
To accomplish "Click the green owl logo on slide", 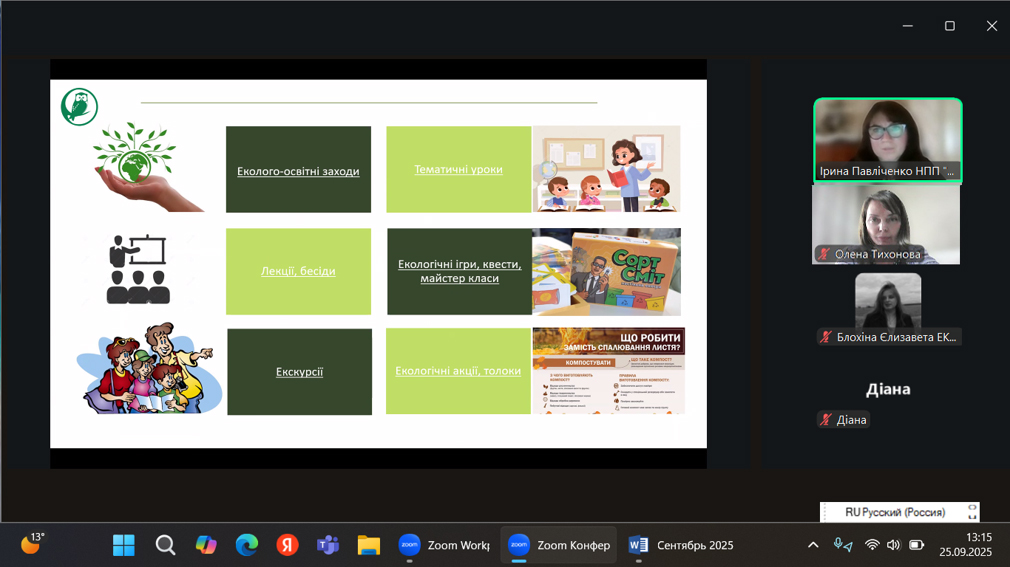I will (79, 107).
